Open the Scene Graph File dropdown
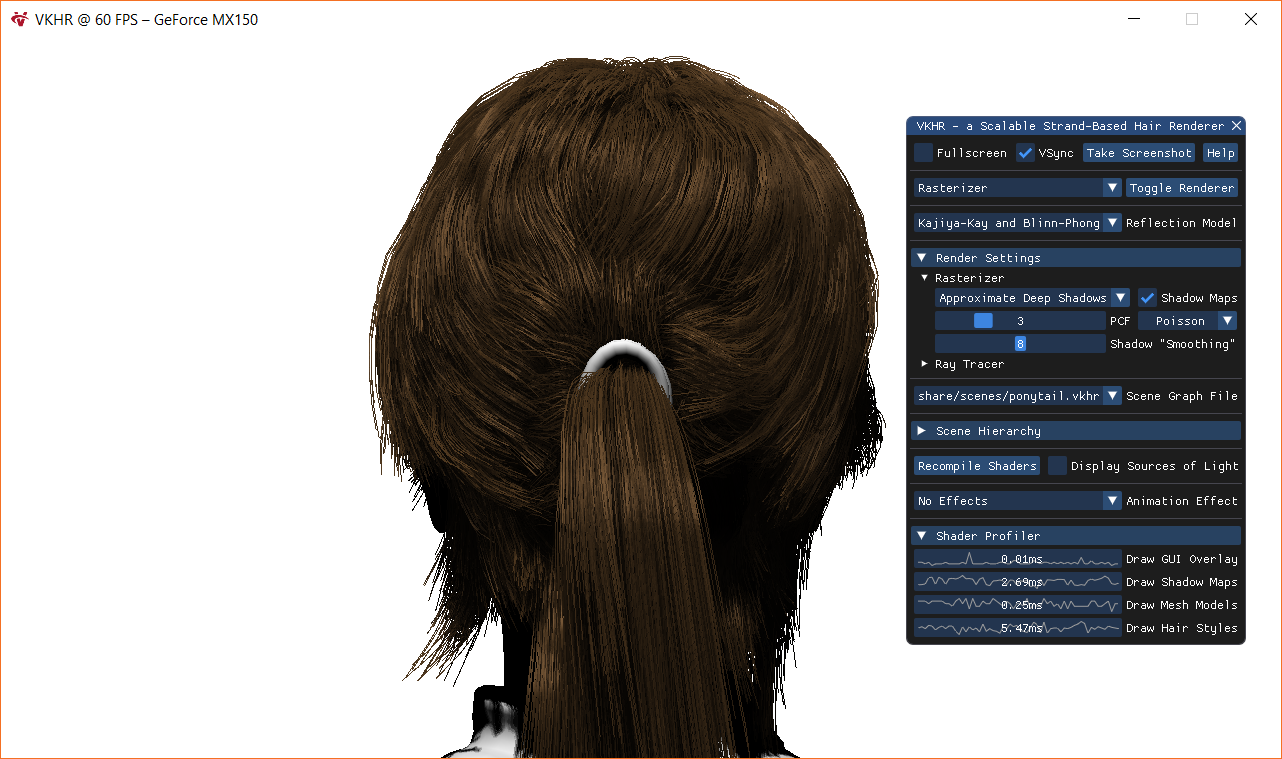 [x=1112, y=396]
